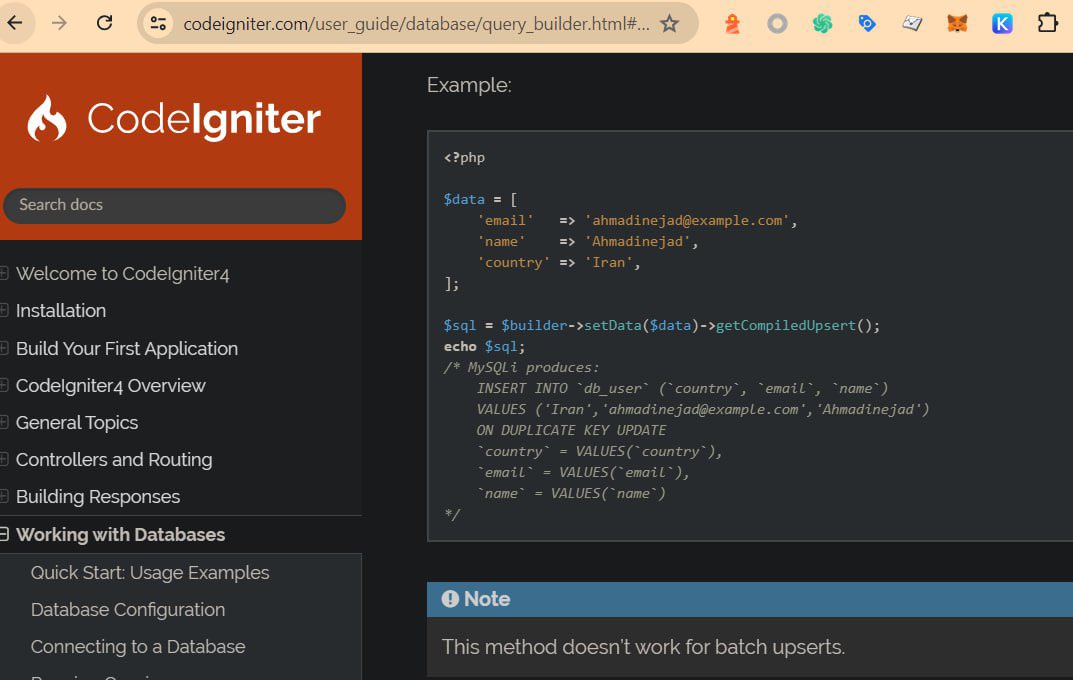Open Connecting to a Database page
Viewport: 1073px width, 680px height.
(138, 646)
